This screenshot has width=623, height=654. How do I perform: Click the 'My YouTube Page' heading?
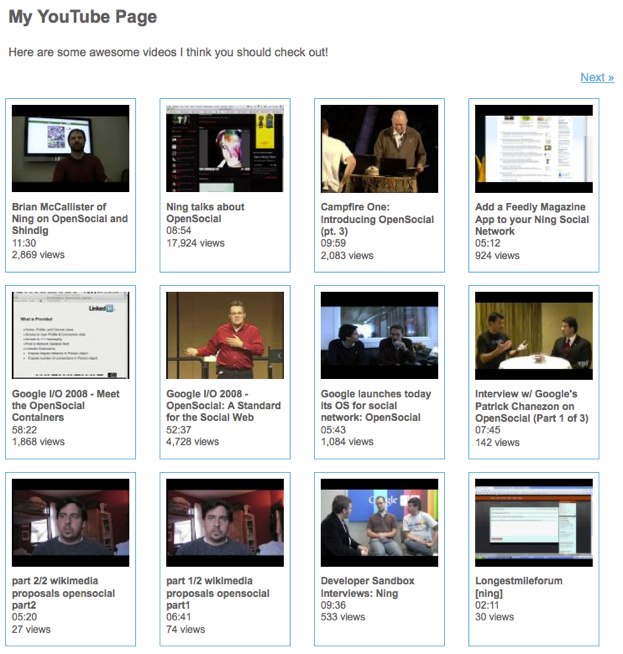(83, 17)
